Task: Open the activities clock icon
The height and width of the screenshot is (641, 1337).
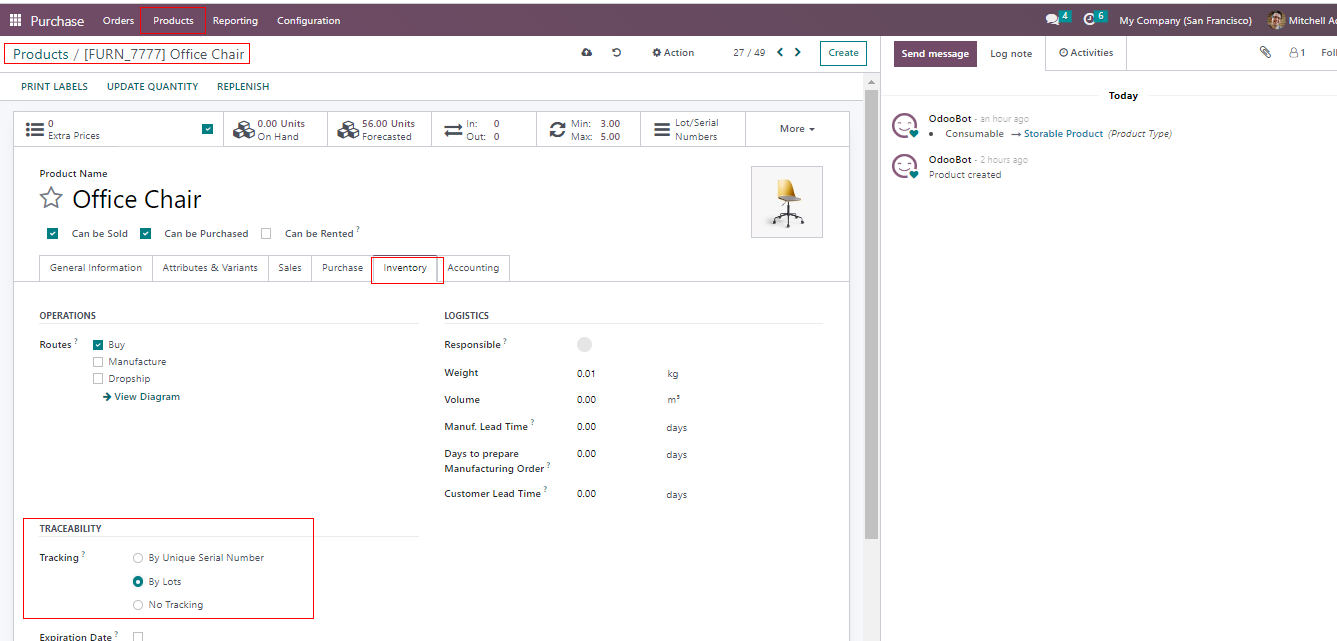Action: 1090,20
